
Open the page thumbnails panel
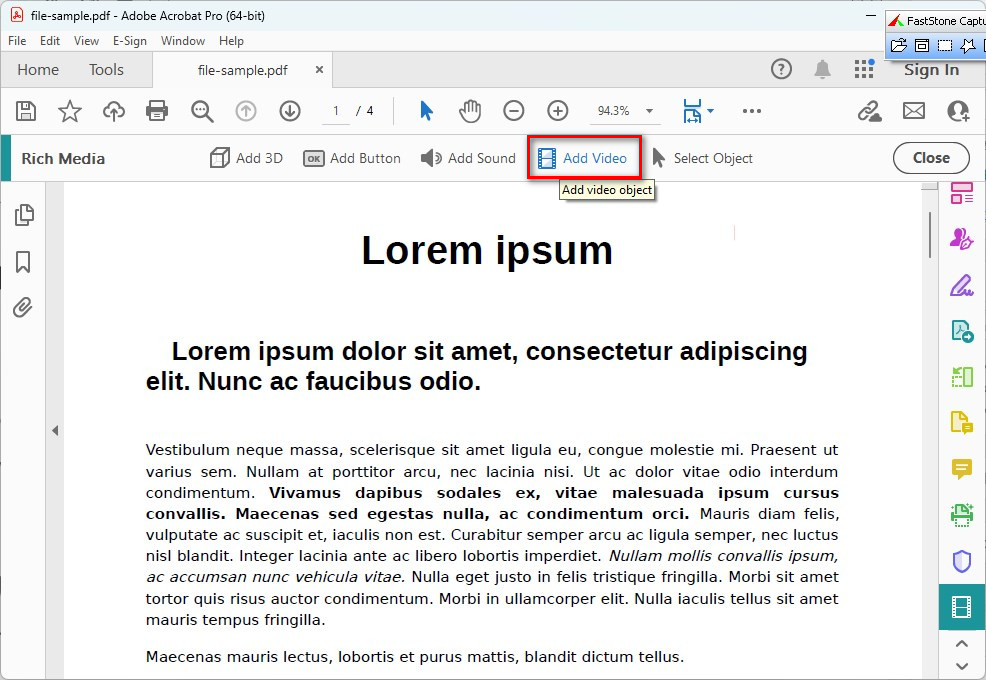pos(22,214)
